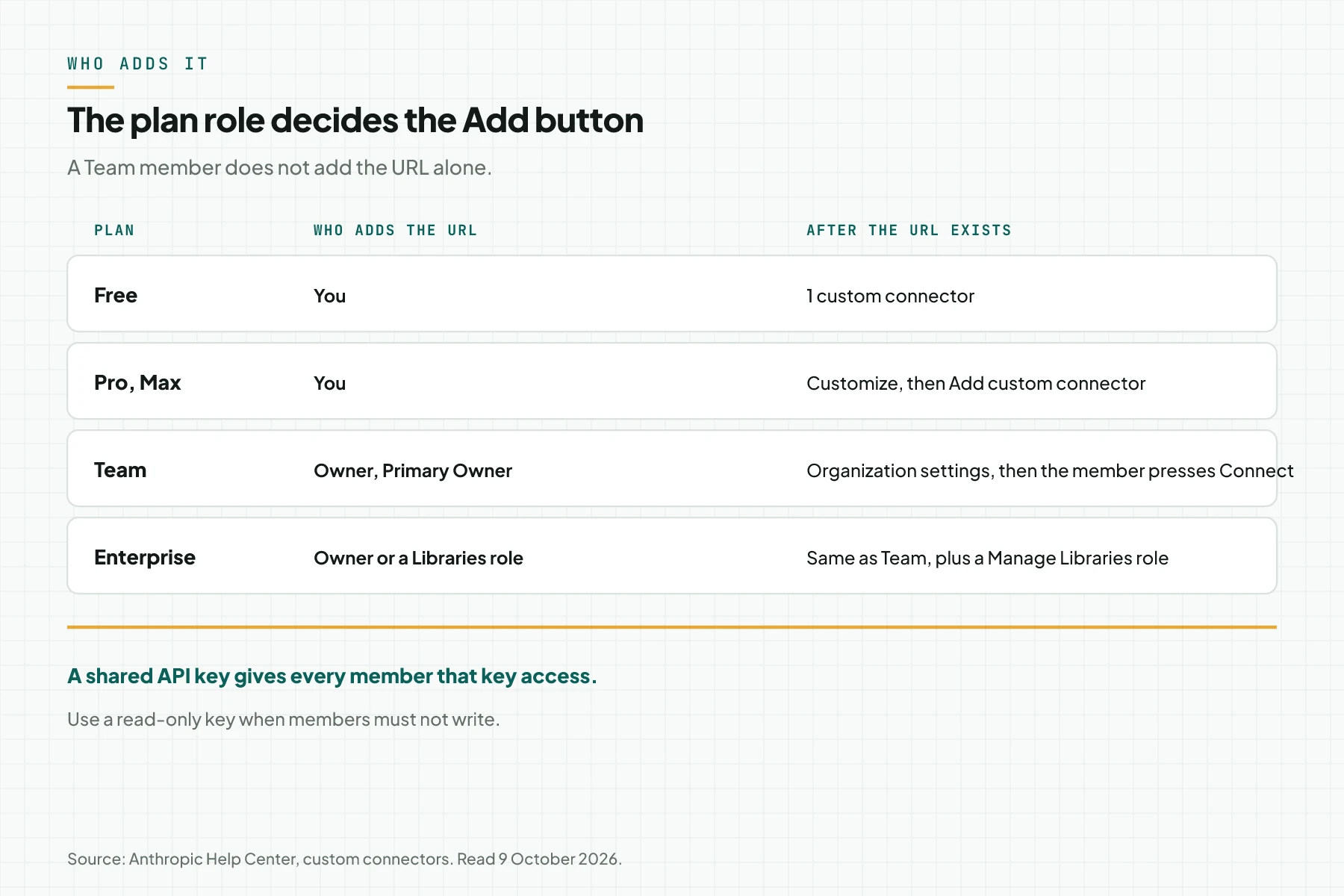The height and width of the screenshot is (896, 1344).
Task: Click the 'AFTER THE URL EXISTS' column header
Action: (909, 230)
